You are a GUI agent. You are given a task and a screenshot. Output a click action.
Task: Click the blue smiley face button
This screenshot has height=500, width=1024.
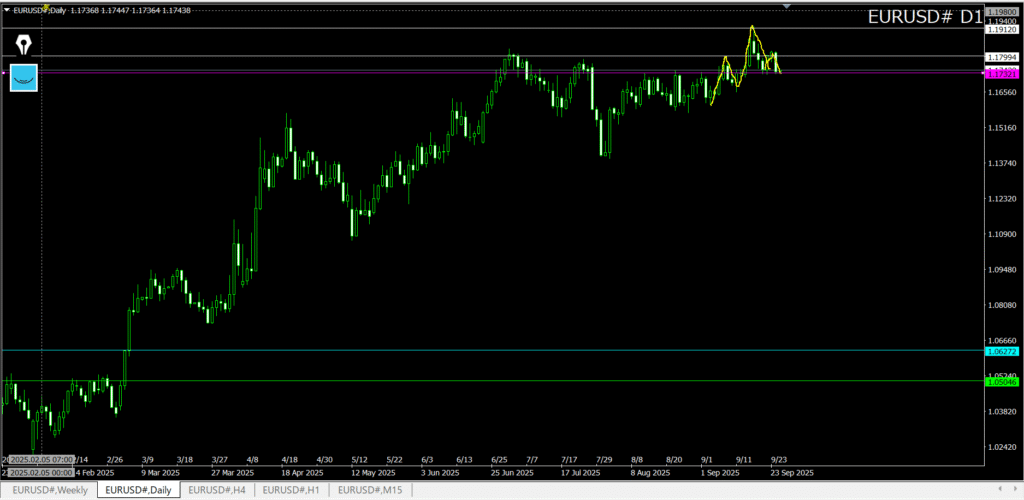(23, 77)
